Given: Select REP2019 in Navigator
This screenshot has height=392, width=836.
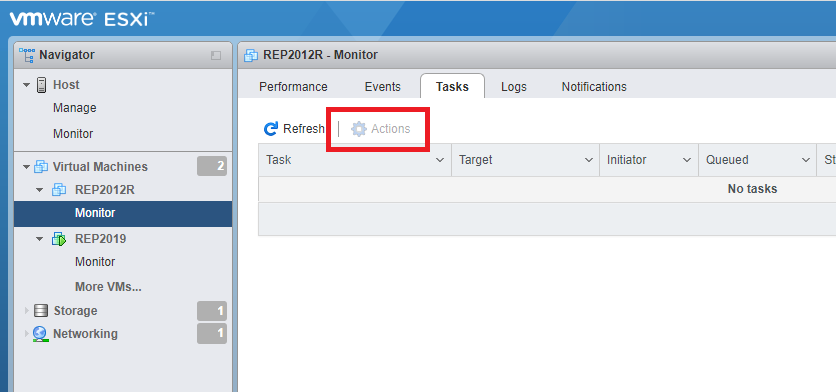Looking at the screenshot, I should [101, 239].
